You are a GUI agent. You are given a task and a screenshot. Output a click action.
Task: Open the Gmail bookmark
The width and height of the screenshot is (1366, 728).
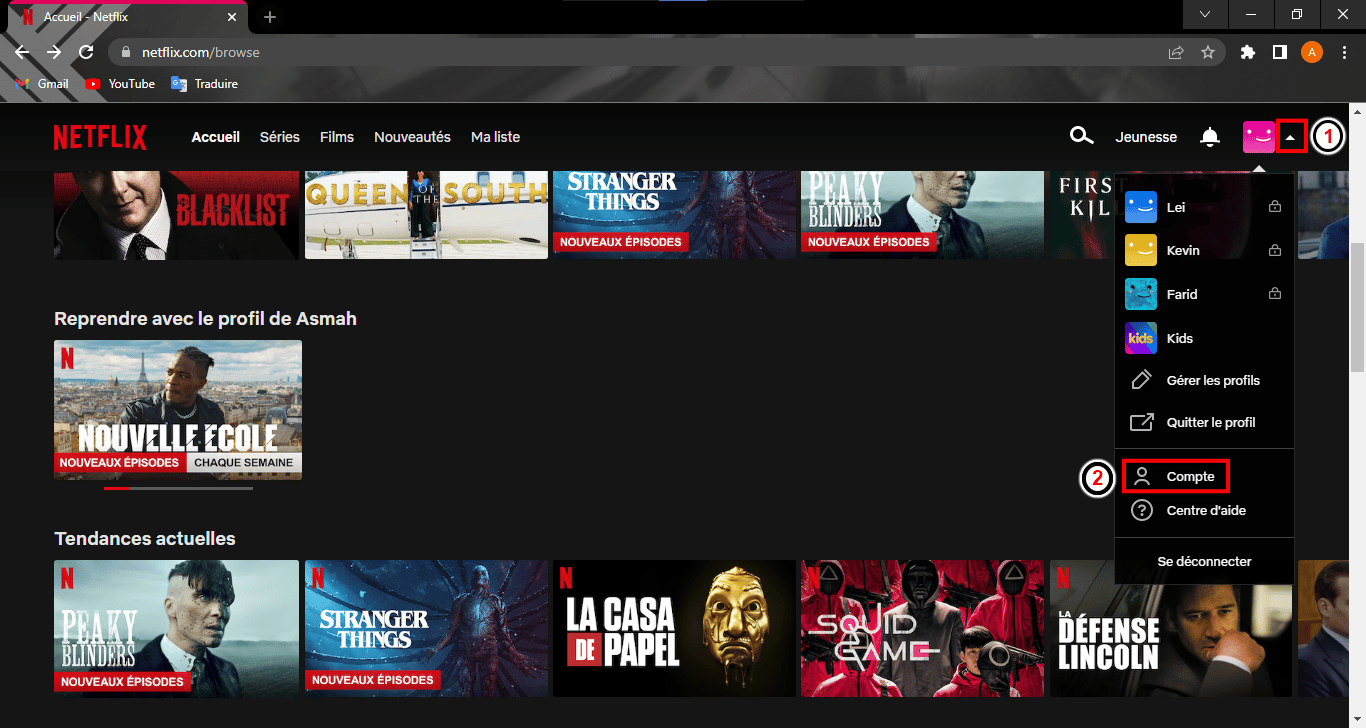click(43, 84)
